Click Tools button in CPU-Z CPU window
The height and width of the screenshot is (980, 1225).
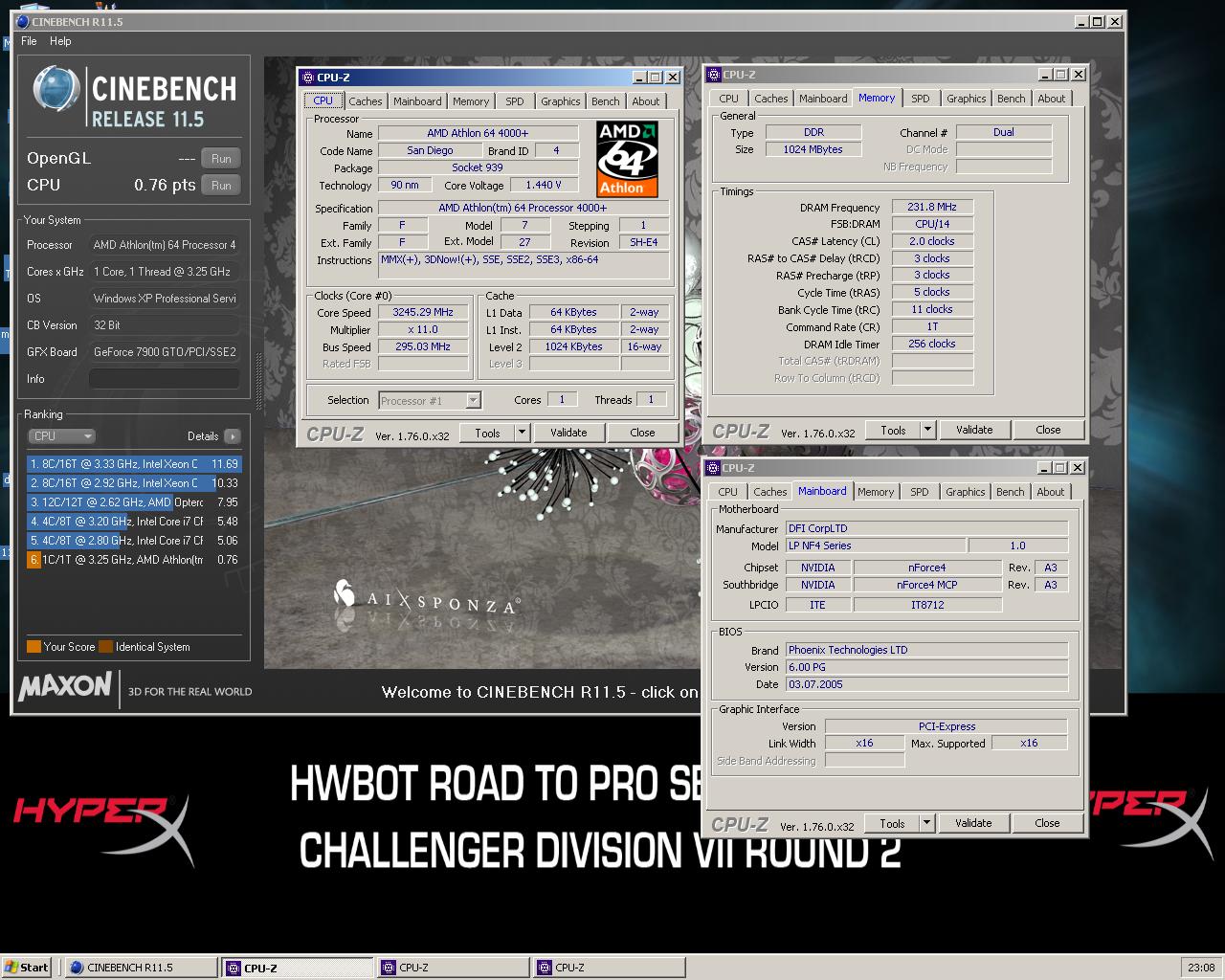(x=488, y=433)
